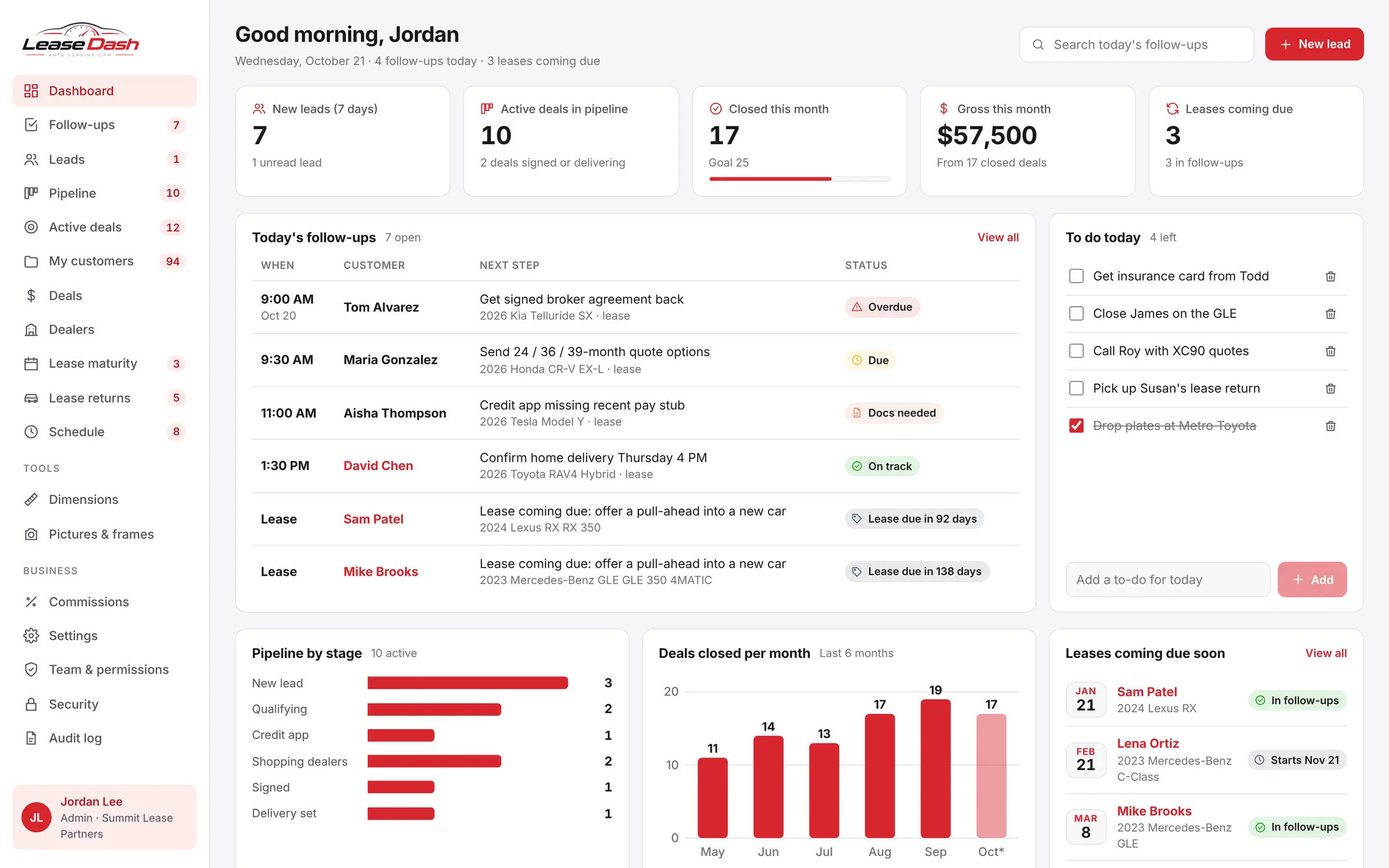
Task: Click the Closed this month goal progress bar
Action: click(x=799, y=179)
